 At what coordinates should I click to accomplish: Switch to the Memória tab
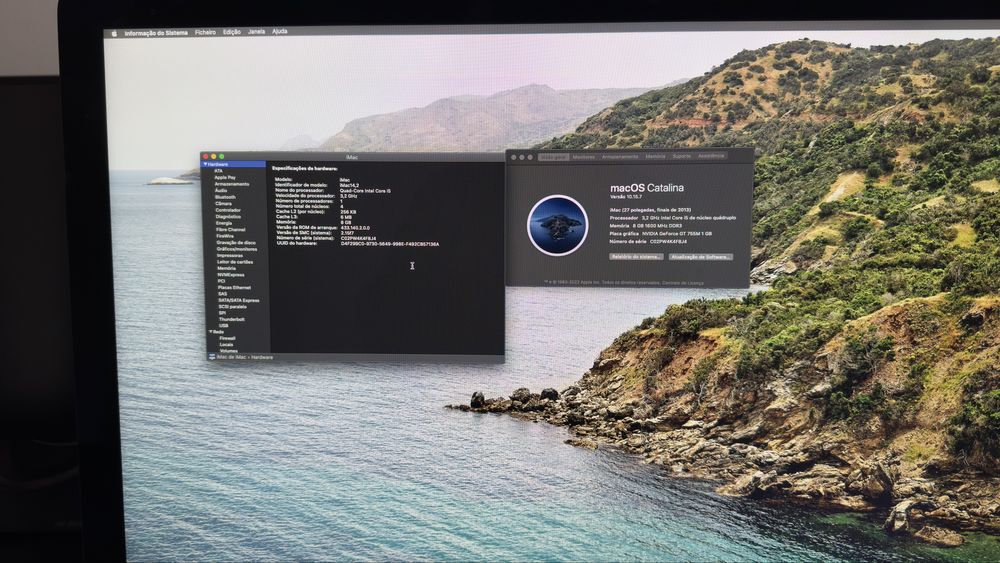655,156
